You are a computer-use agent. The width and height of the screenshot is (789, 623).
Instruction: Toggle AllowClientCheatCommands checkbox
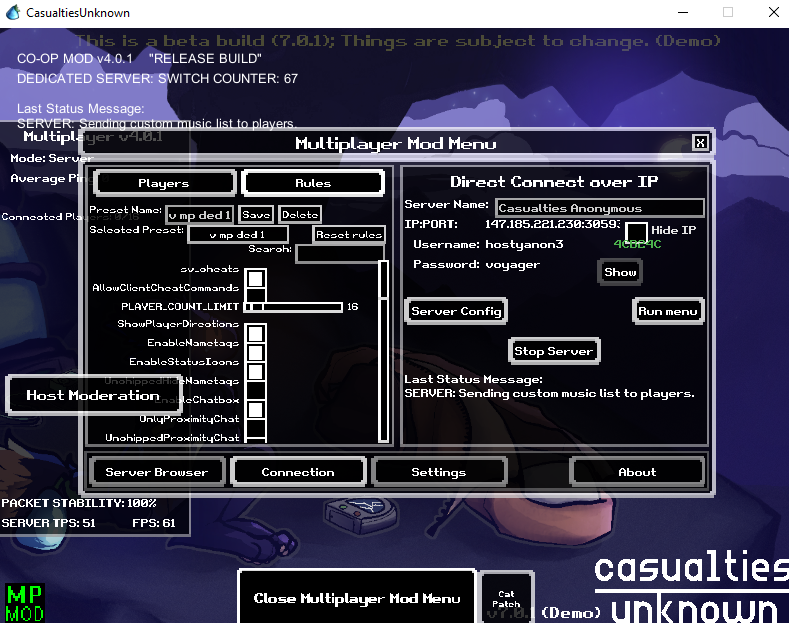pos(256,295)
